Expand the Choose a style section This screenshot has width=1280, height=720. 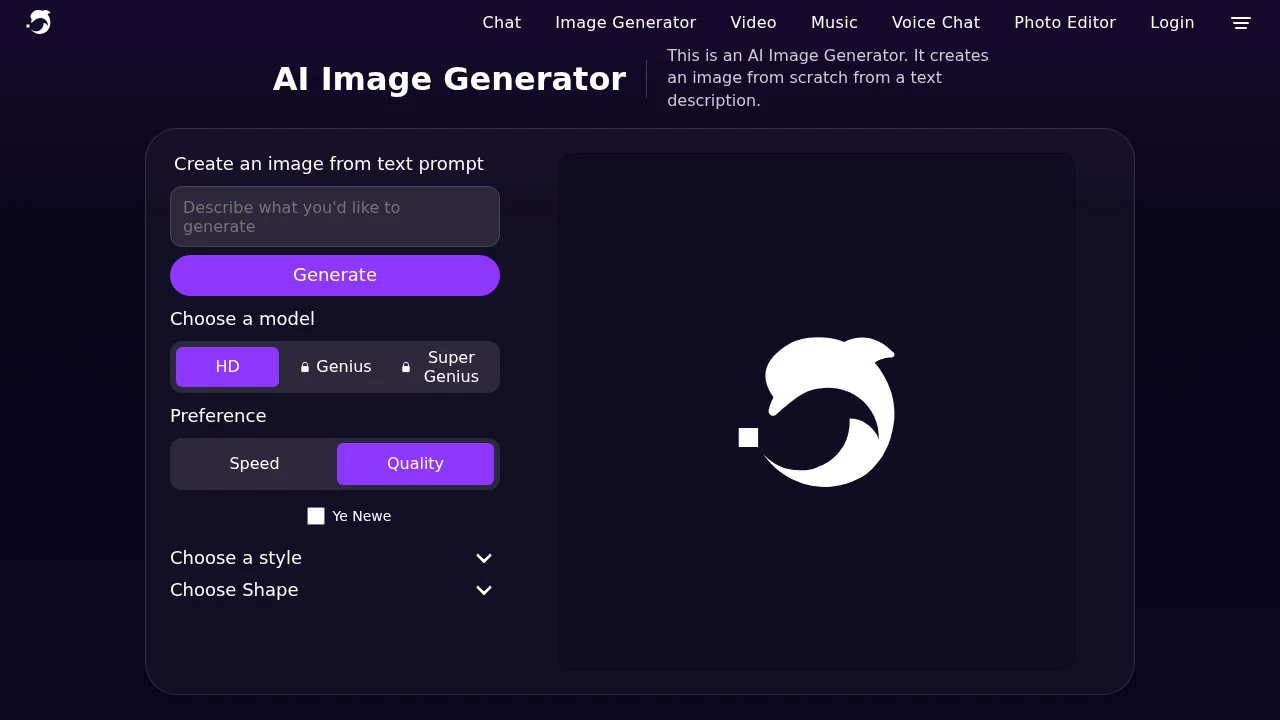click(x=236, y=558)
